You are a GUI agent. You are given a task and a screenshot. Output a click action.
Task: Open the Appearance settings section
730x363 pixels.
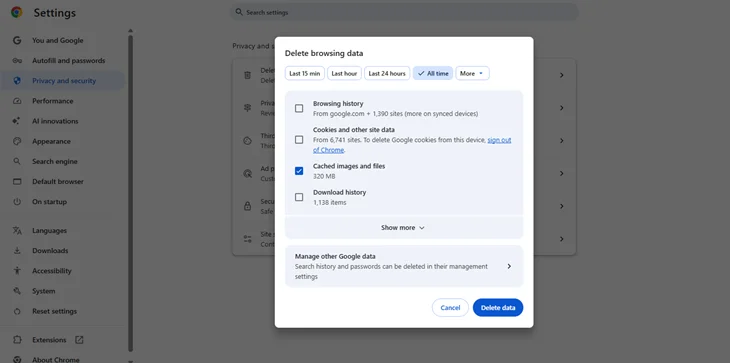tap(63, 141)
